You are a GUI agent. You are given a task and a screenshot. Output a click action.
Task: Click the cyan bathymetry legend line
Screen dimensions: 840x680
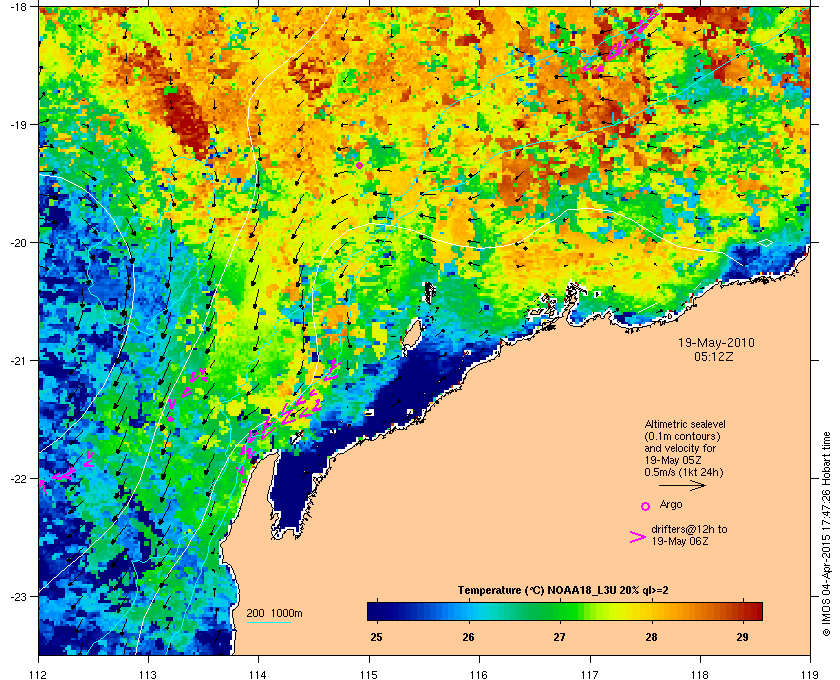268,622
